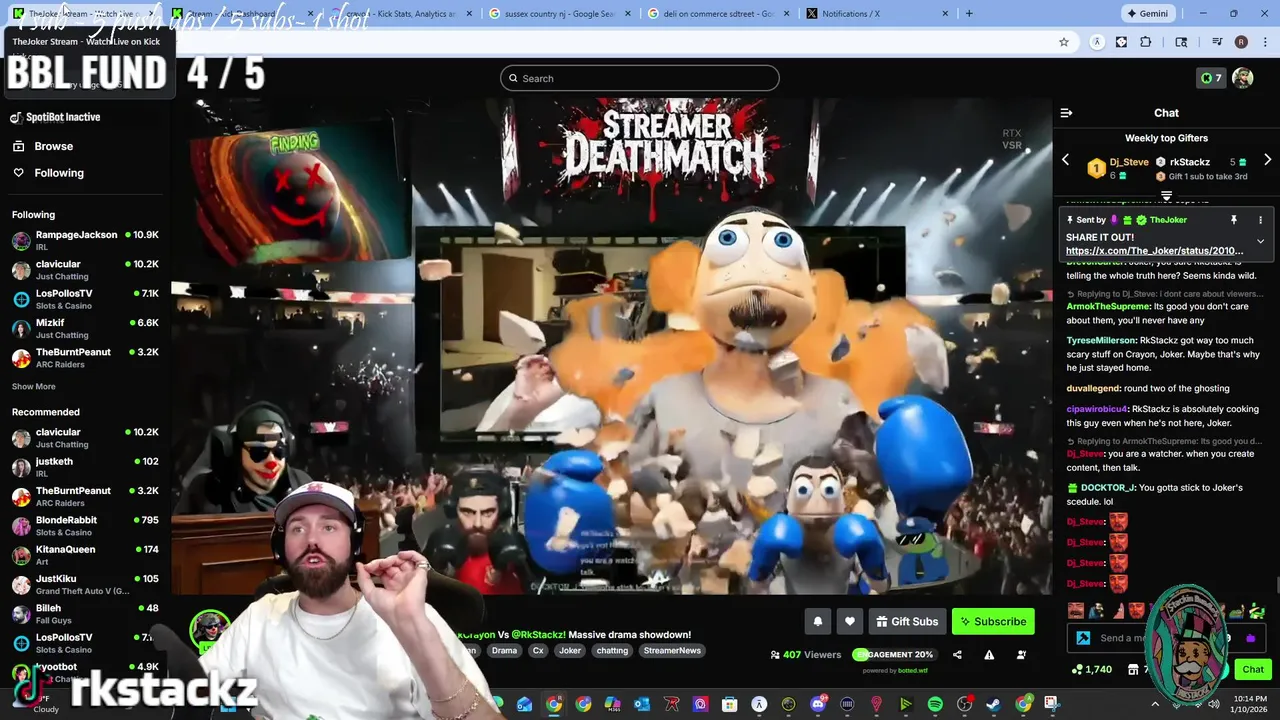Expand the pinned message chevron
1280x720 pixels.
click(1260, 241)
